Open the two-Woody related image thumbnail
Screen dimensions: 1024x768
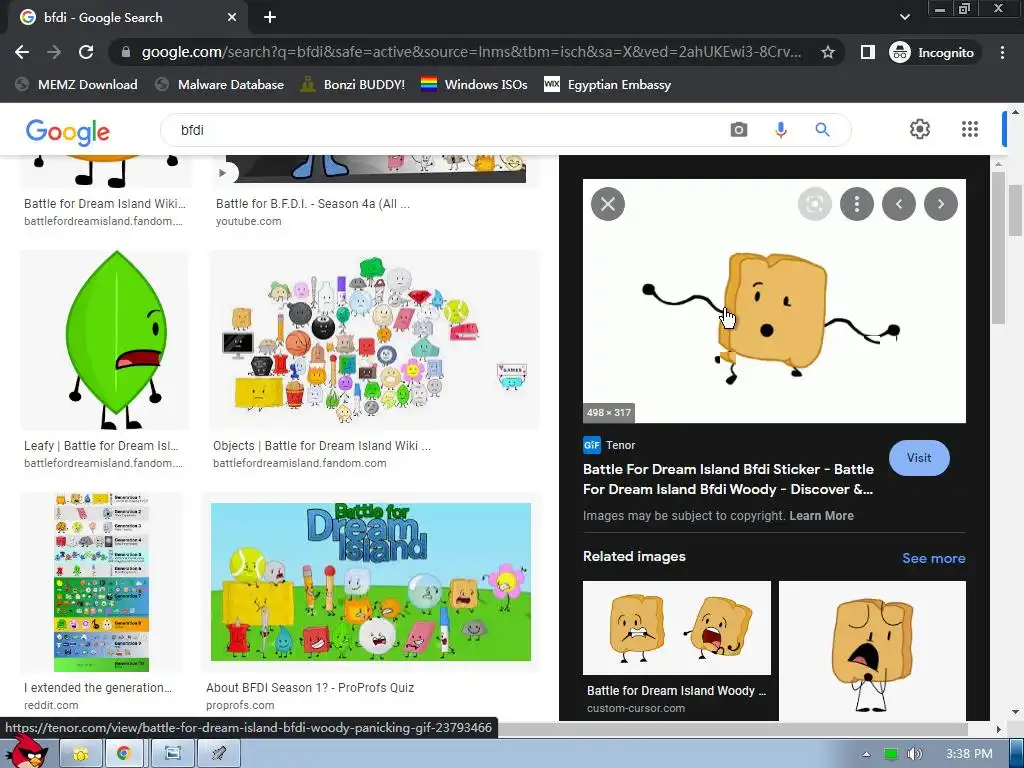coord(677,628)
